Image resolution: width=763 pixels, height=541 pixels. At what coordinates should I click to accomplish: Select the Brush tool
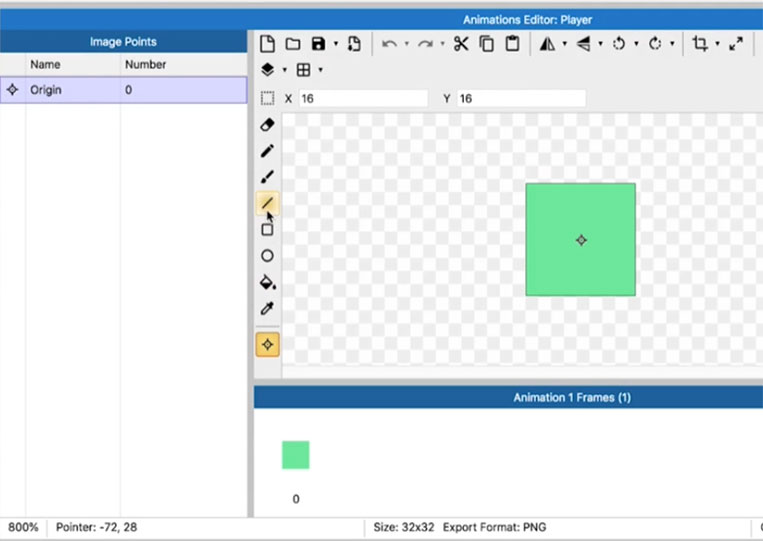click(x=267, y=177)
